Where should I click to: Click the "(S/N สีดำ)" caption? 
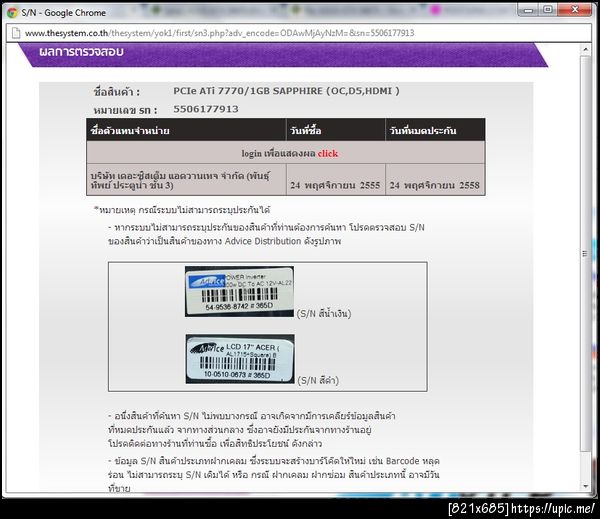[318, 380]
